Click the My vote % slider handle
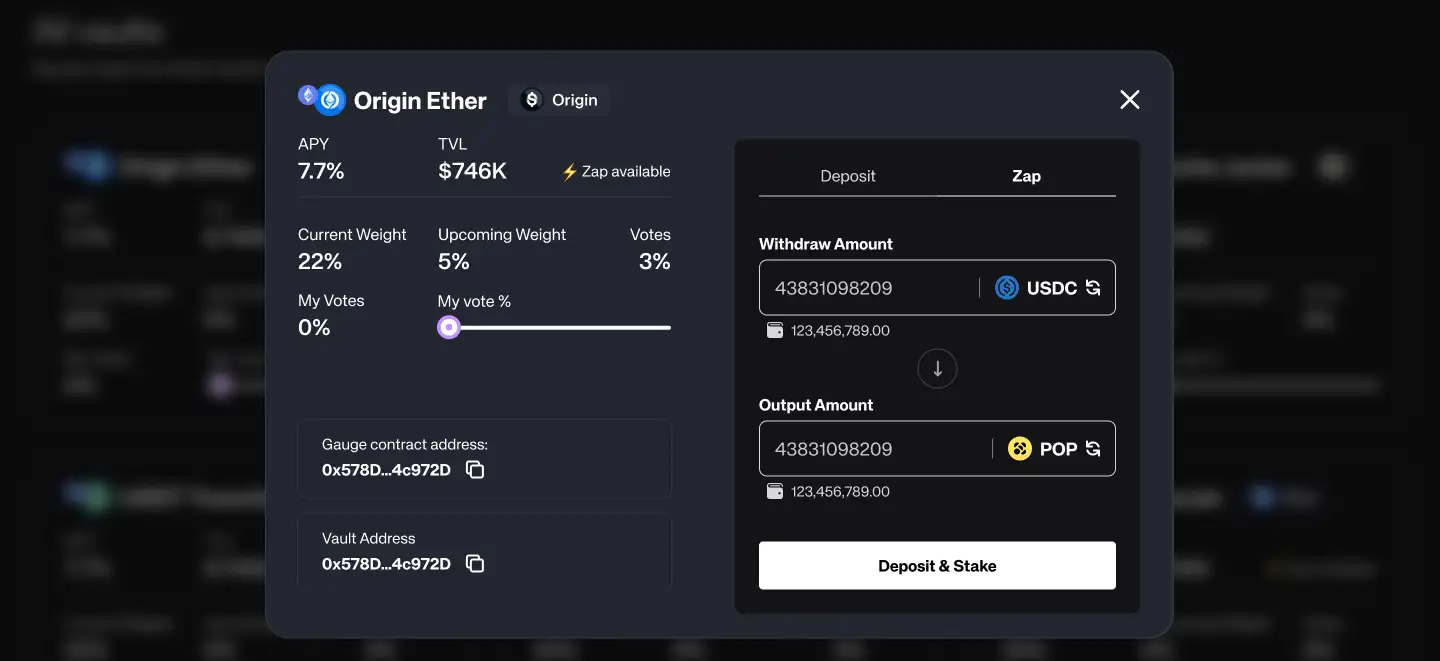 click(x=449, y=327)
